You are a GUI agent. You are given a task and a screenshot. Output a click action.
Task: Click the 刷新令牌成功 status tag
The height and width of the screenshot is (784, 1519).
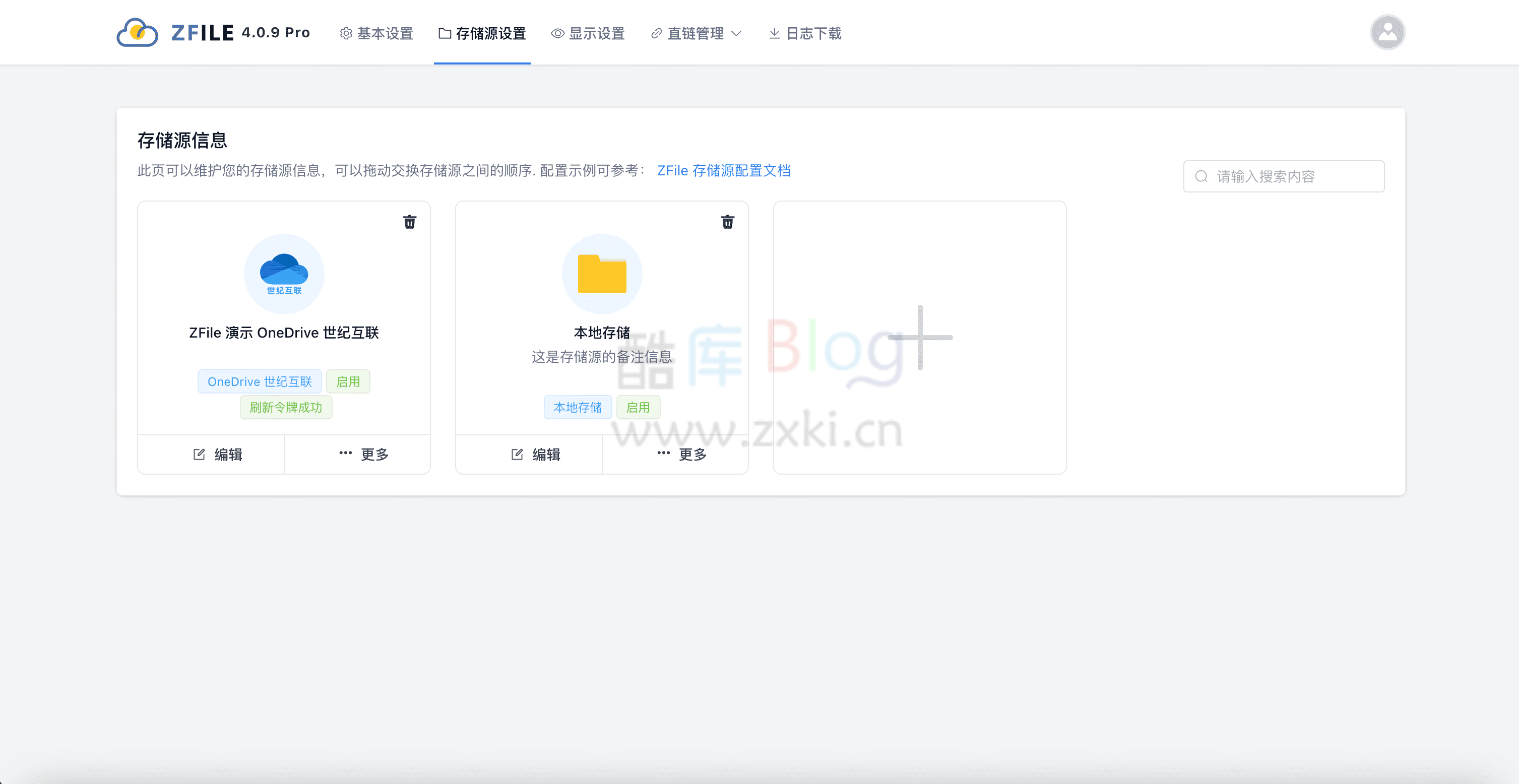286,407
